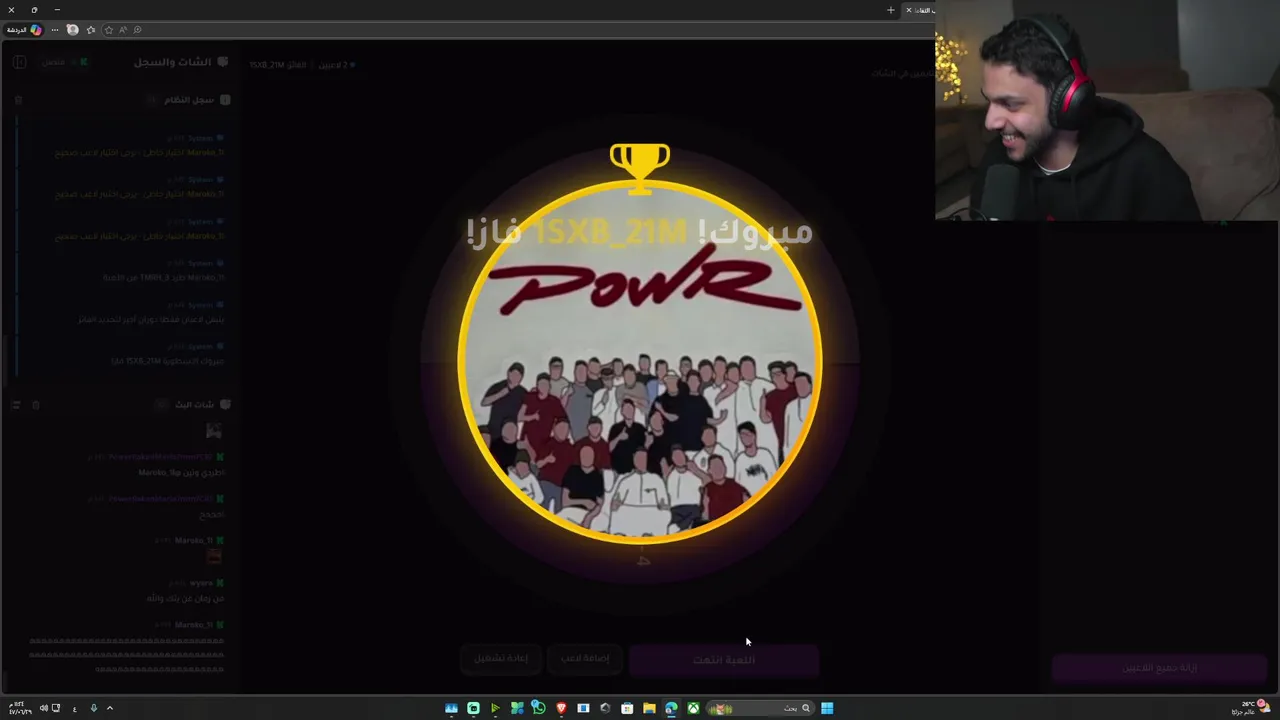1280x720 pixels.
Task: Click the add player button
Action: point(585,658)
